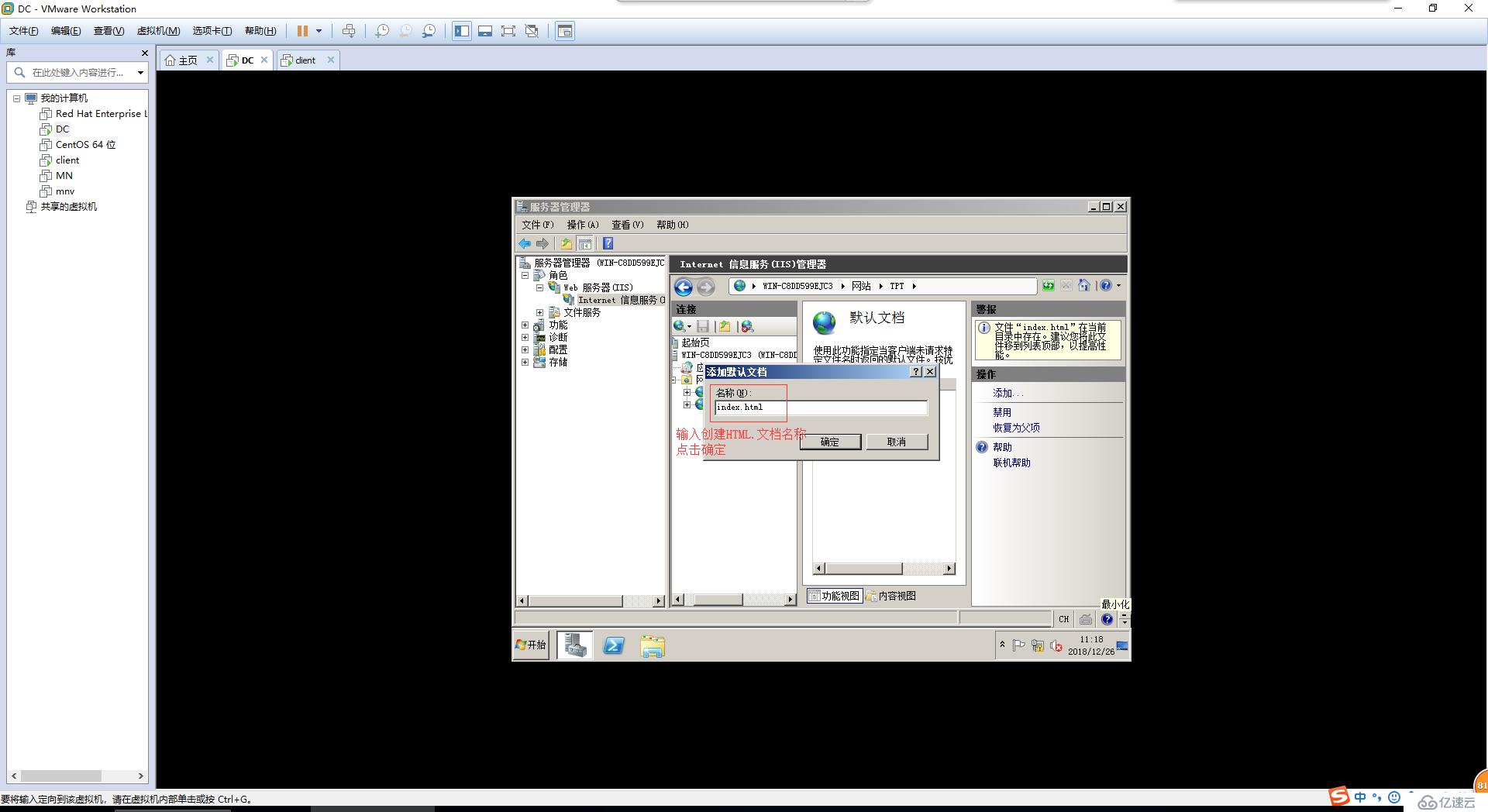Go back using Server Manager toolbar arrow

[525, 243]
